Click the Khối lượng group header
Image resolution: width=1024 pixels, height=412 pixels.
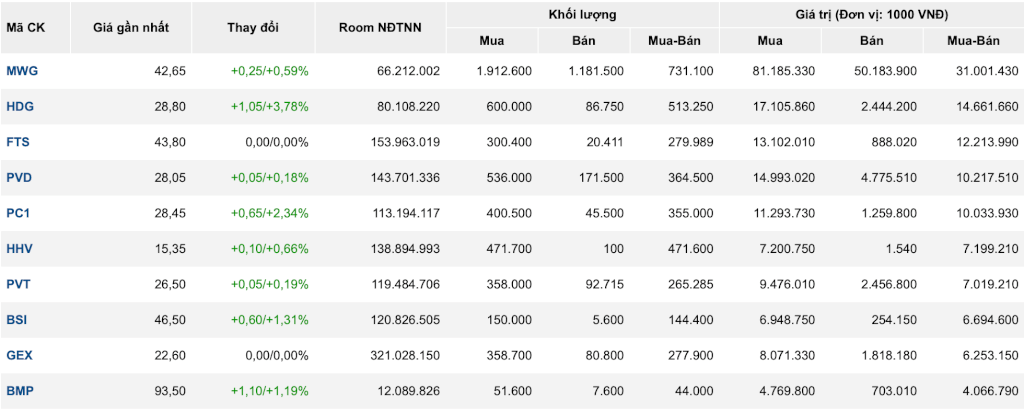[x=583, y=14]
